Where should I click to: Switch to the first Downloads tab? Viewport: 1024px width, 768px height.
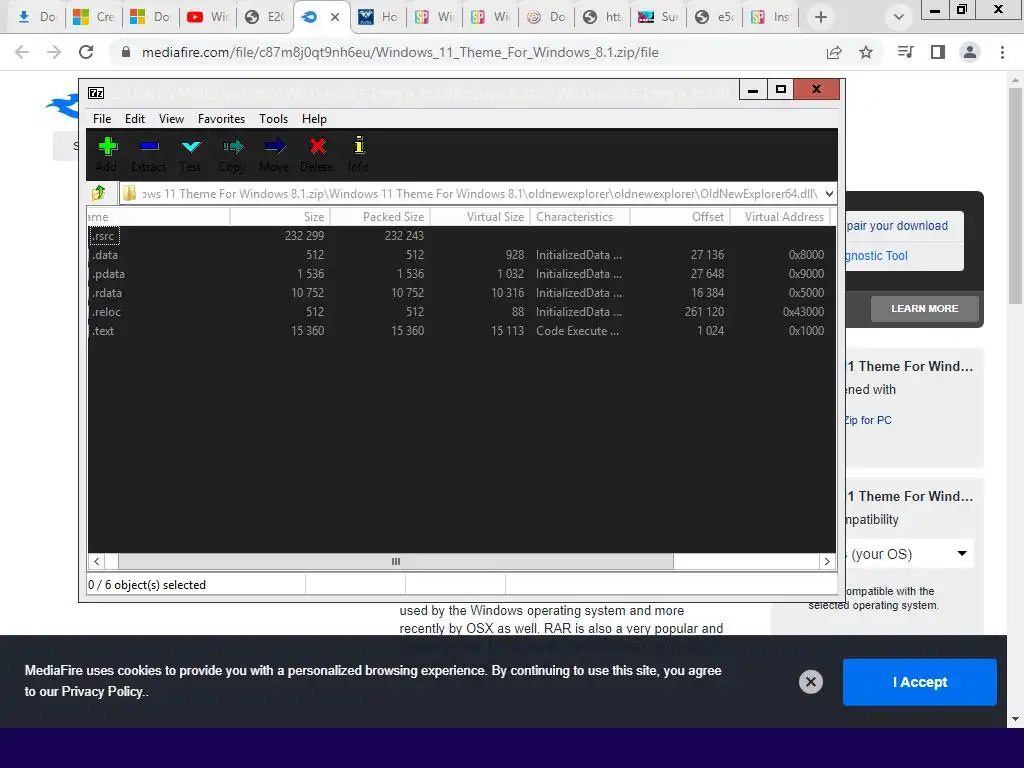tap(37, 17)
